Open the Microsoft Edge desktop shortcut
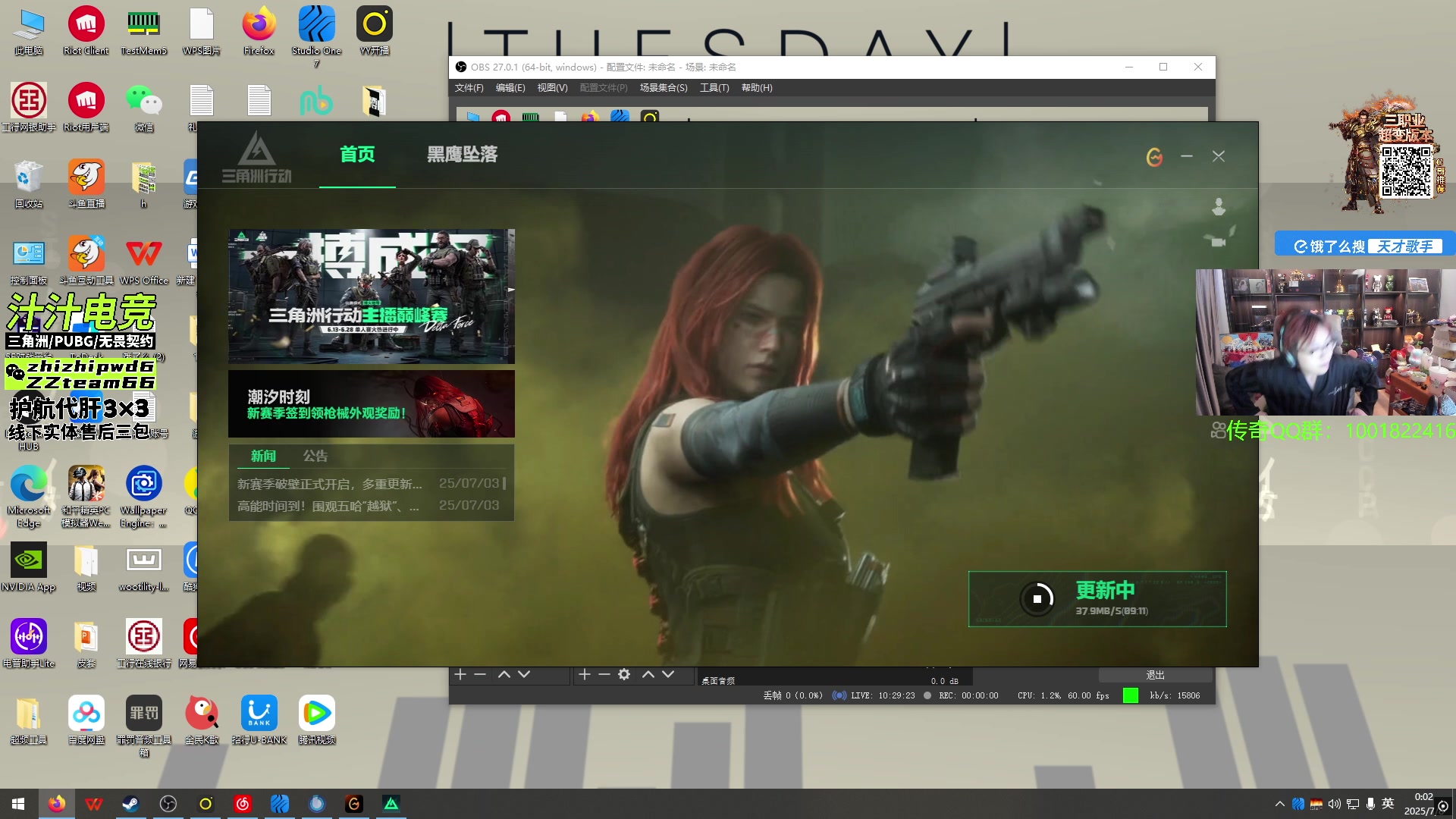1456x819 pixels. [x=29, y=497]
